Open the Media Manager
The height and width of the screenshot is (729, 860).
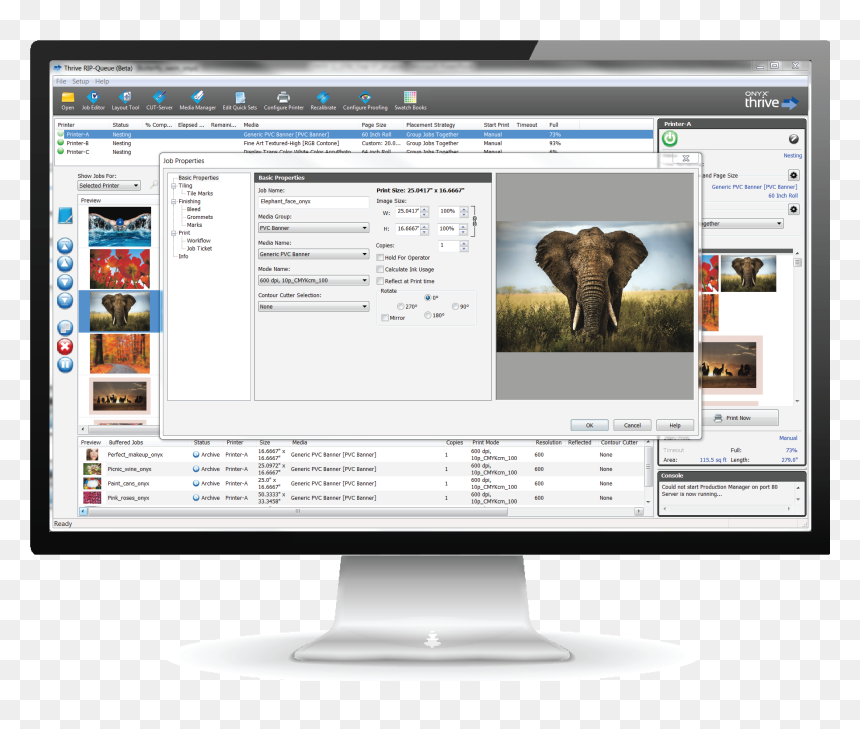(197, 98)
